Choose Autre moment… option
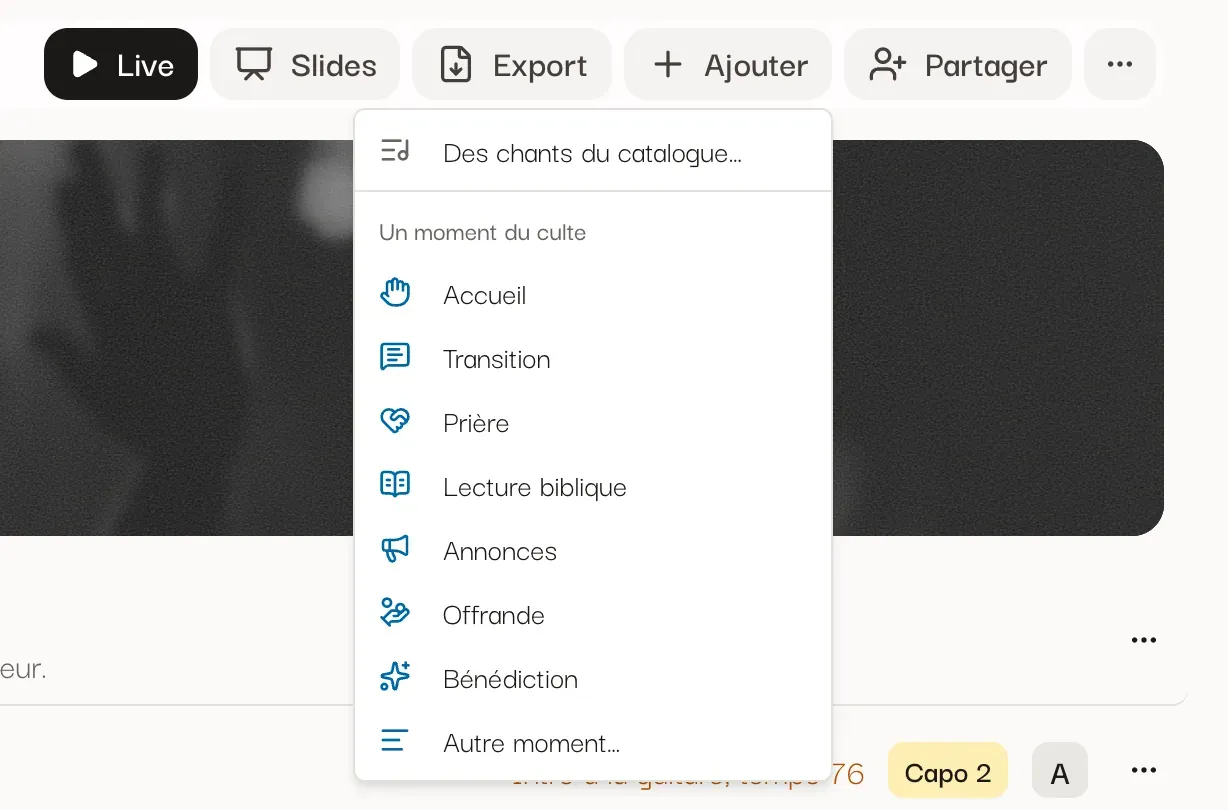The height and width of the screenshot is (810, 1228). coord(593,743)
